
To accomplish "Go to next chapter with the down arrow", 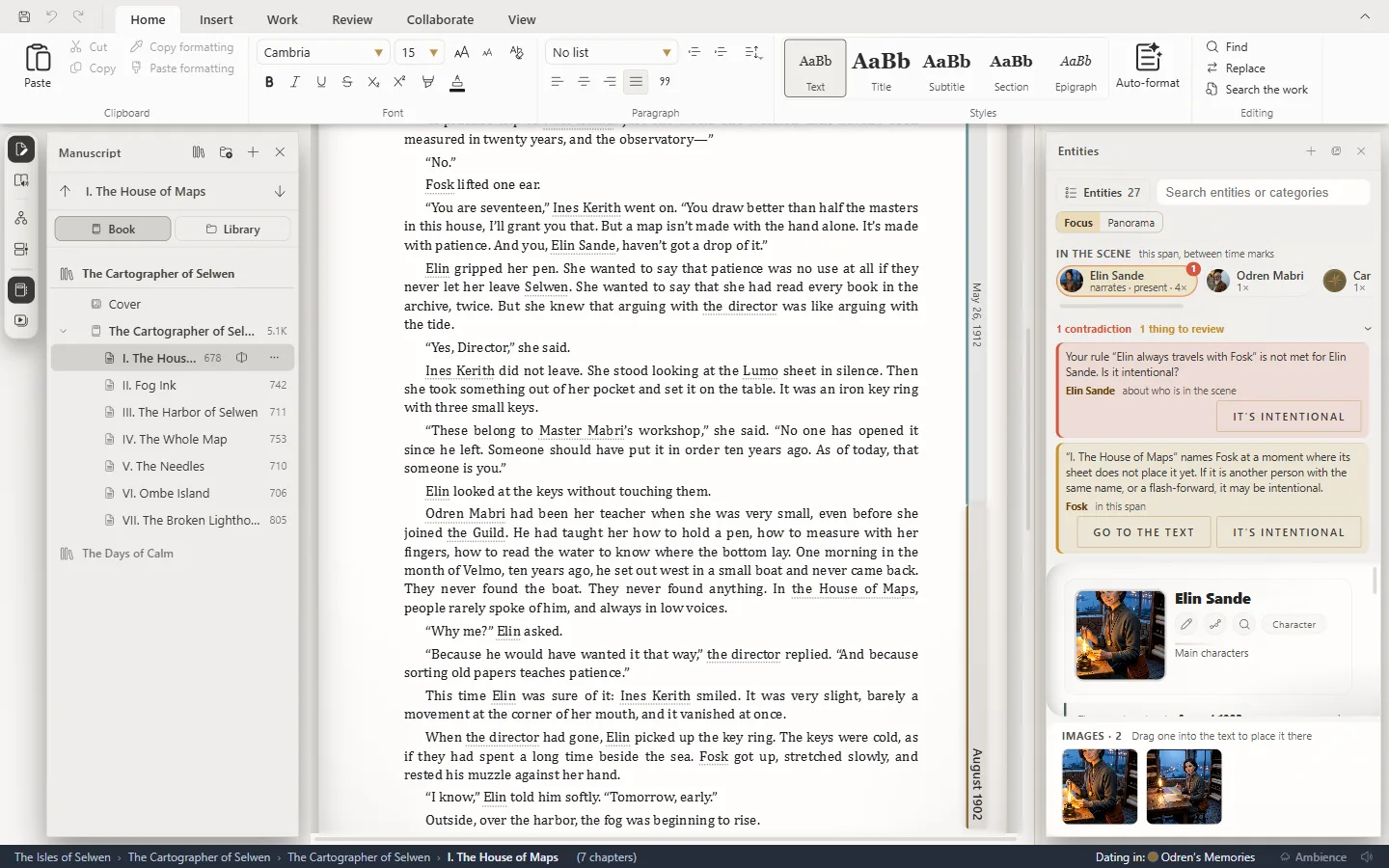I will (280, 191).
